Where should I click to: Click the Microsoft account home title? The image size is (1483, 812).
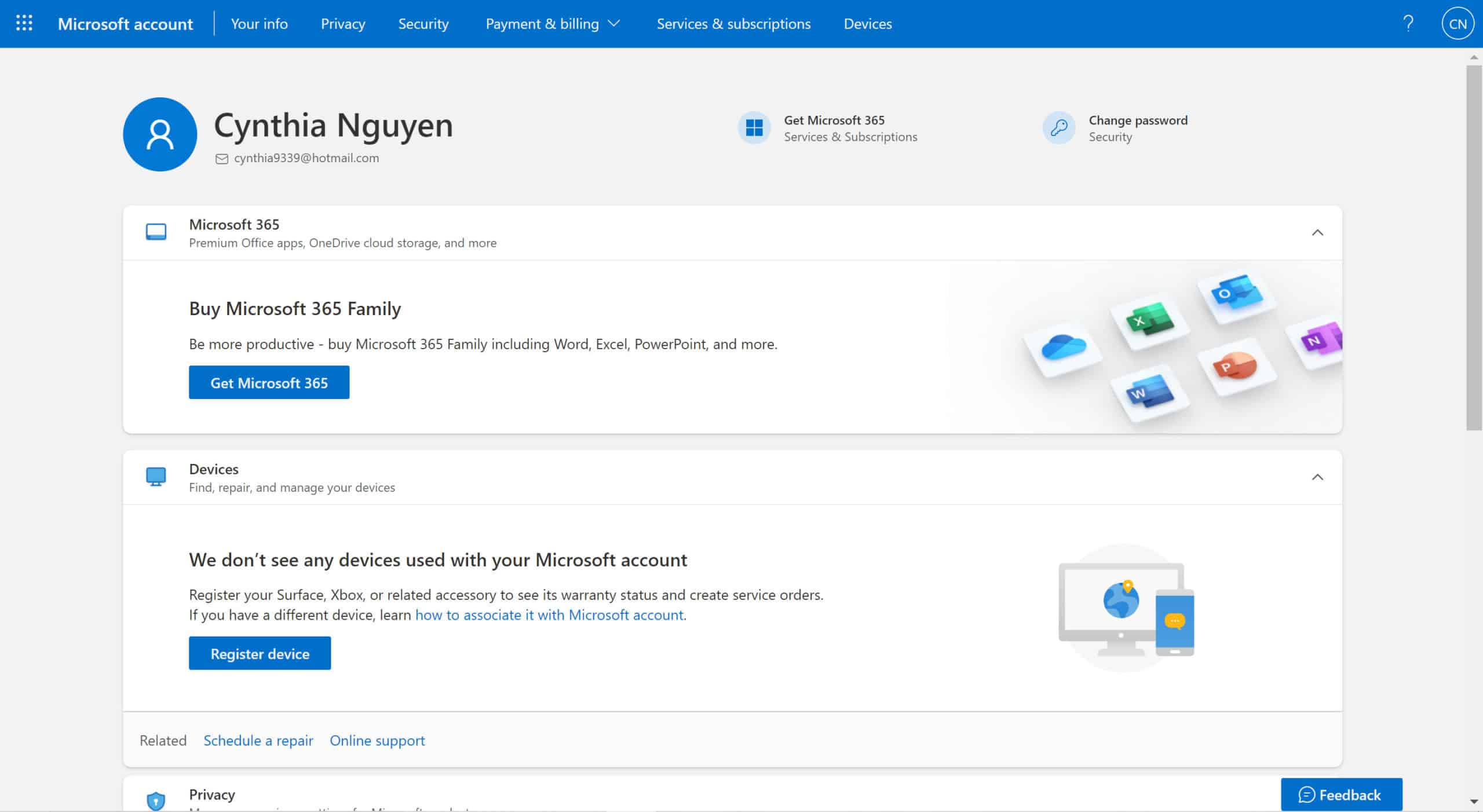click(125, 24)
